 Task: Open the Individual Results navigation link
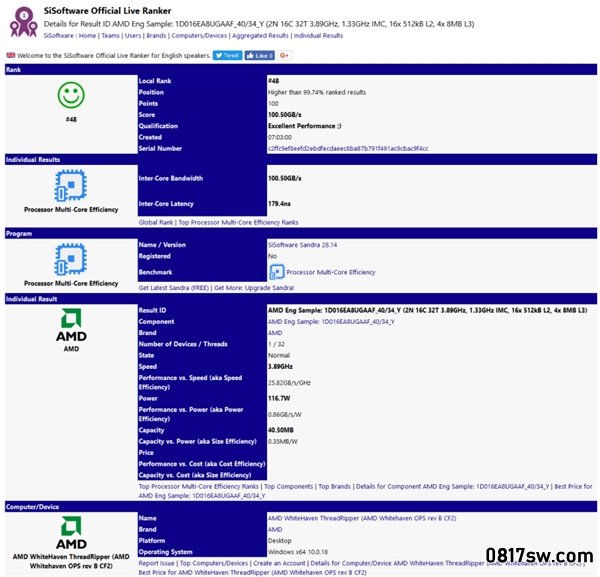318,36
